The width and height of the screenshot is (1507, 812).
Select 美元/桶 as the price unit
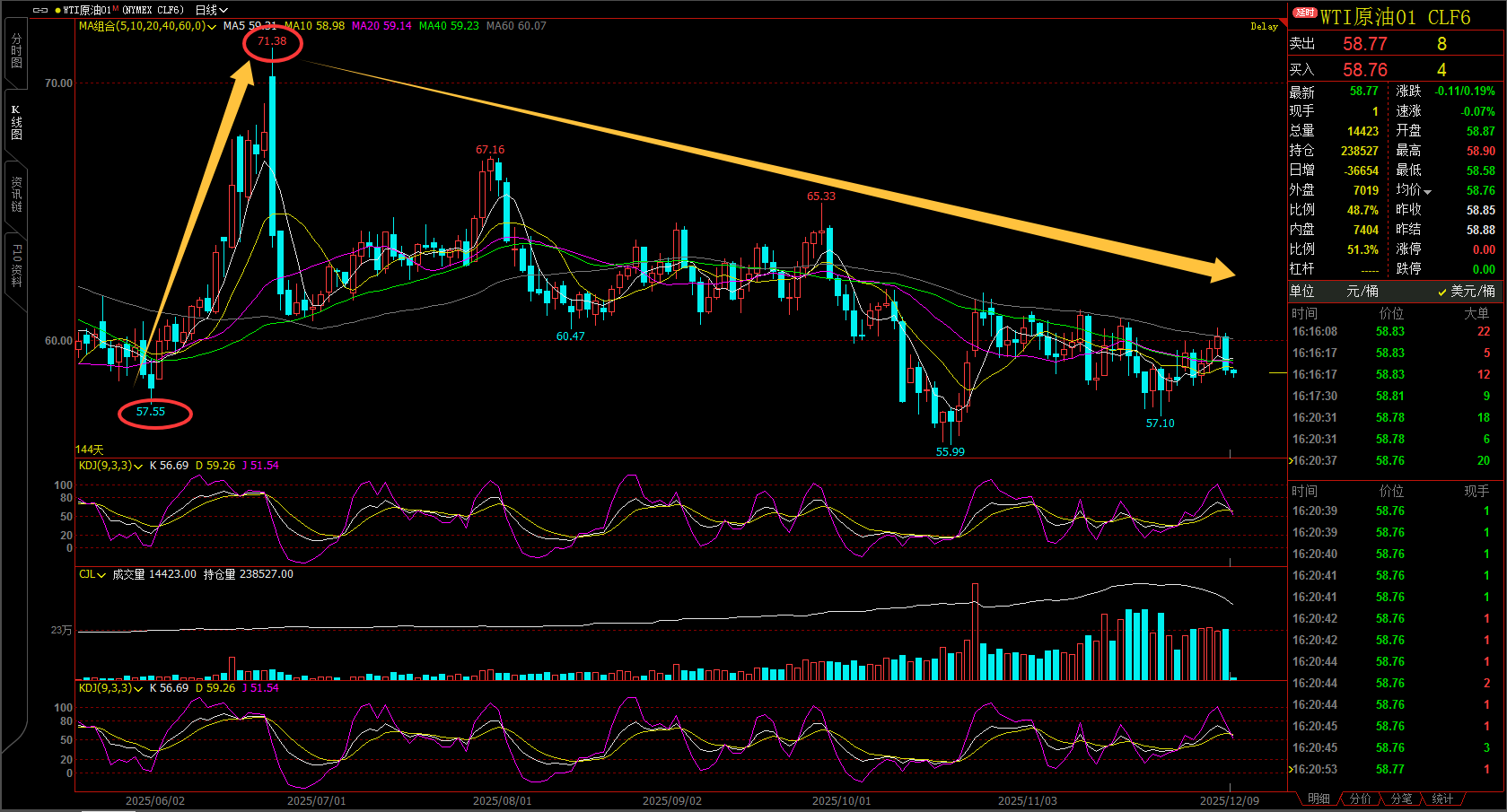pos(1467,292)
